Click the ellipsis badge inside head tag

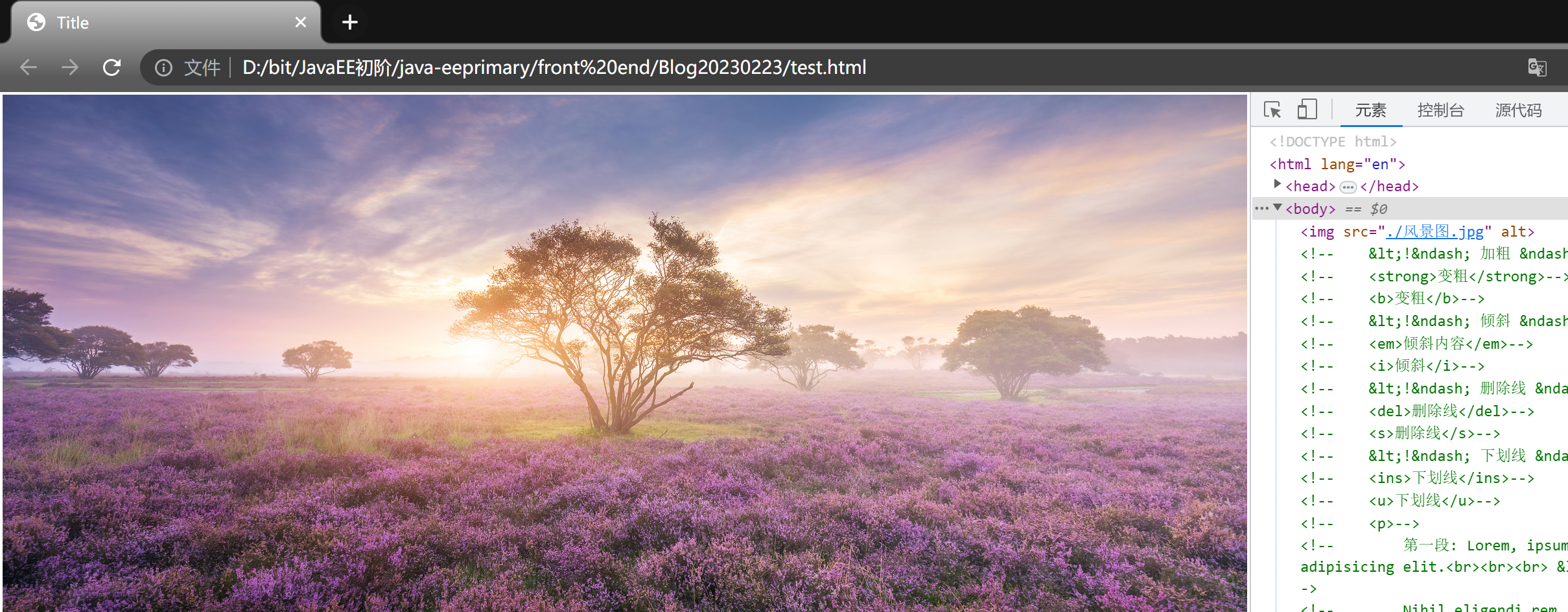pos(1348,187)
